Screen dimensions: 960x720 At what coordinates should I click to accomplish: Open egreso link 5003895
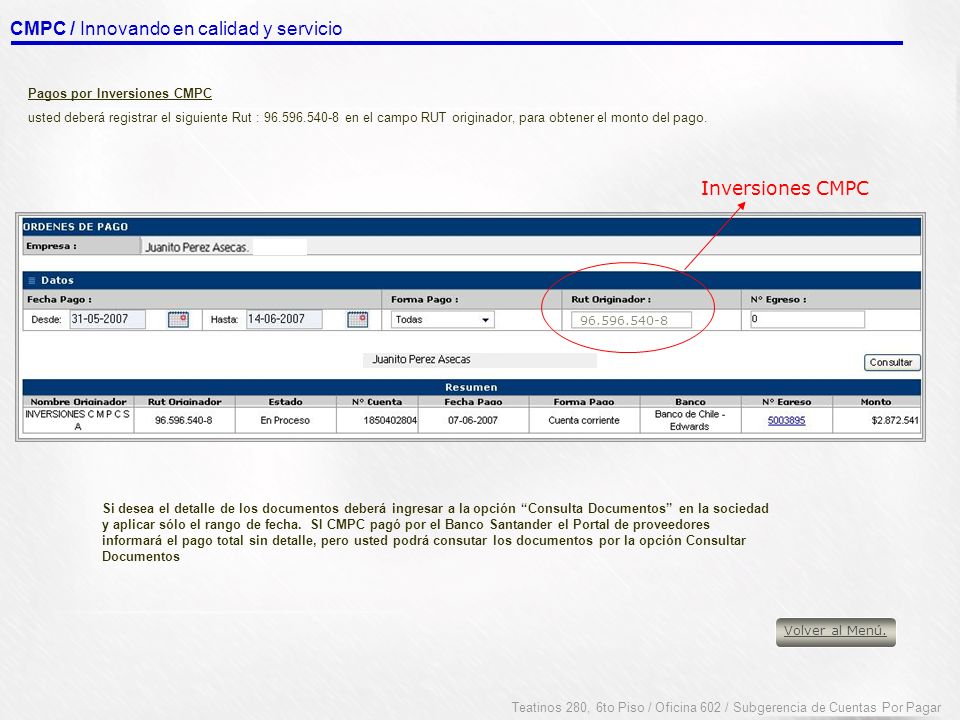[x=786, y=421]
